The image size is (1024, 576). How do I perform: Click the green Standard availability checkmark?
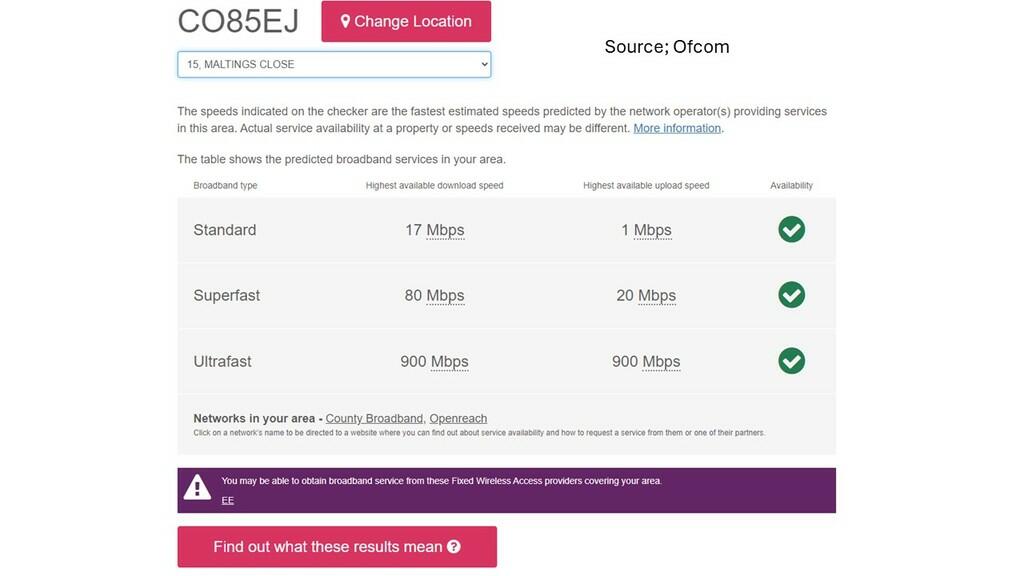pyautogui.click(x=791, y=230)
